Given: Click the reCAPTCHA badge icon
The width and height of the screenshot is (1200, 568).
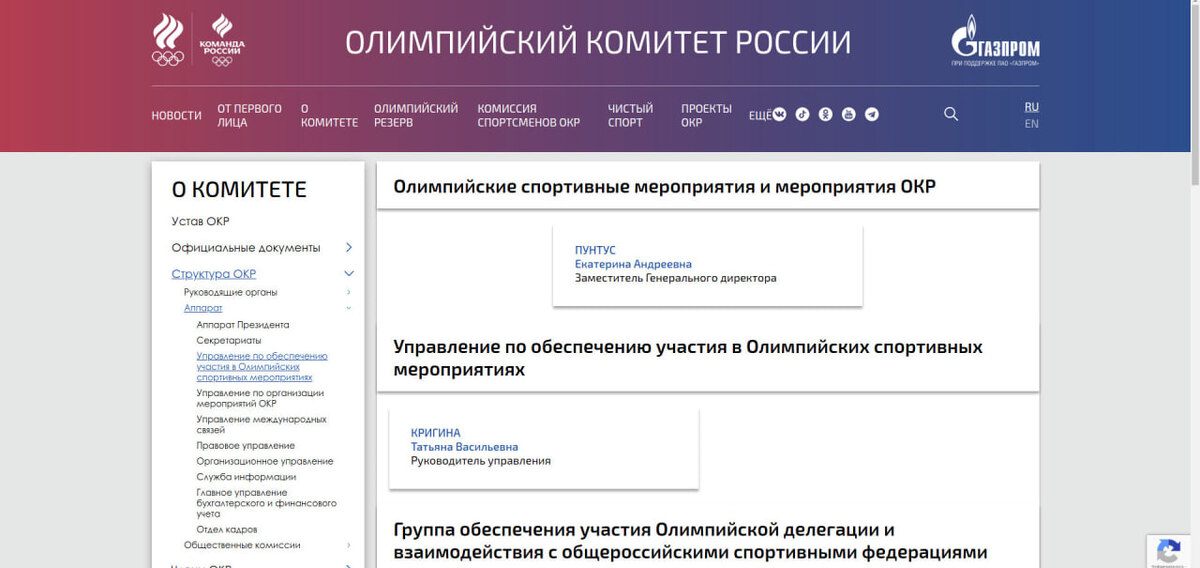Looking at the screenshot, I should 1167,552.
